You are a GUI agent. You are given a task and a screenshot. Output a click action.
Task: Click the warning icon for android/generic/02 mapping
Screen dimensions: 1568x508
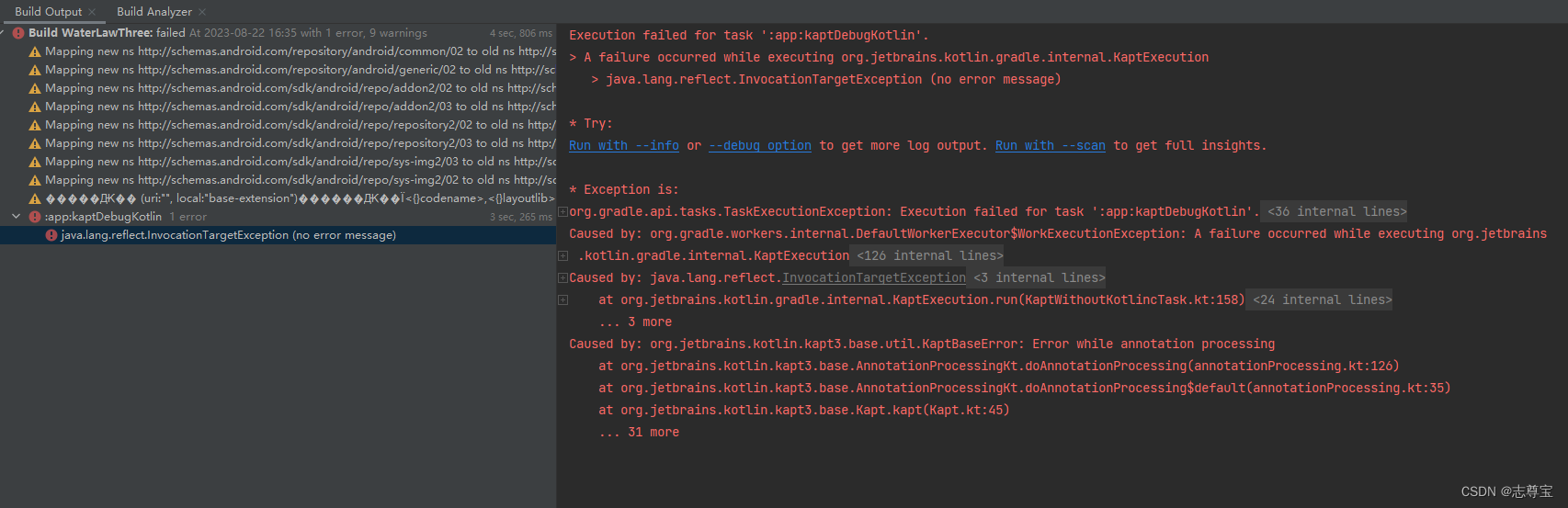coord(35,70)
